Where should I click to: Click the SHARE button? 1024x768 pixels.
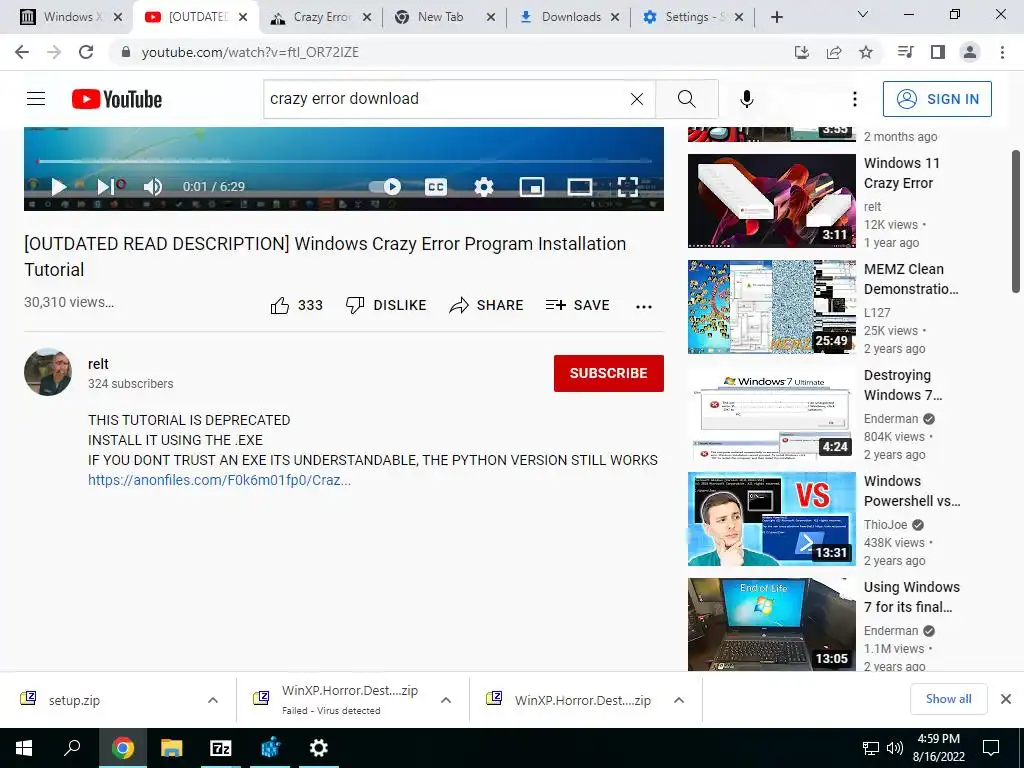click(x=487, y=306)
